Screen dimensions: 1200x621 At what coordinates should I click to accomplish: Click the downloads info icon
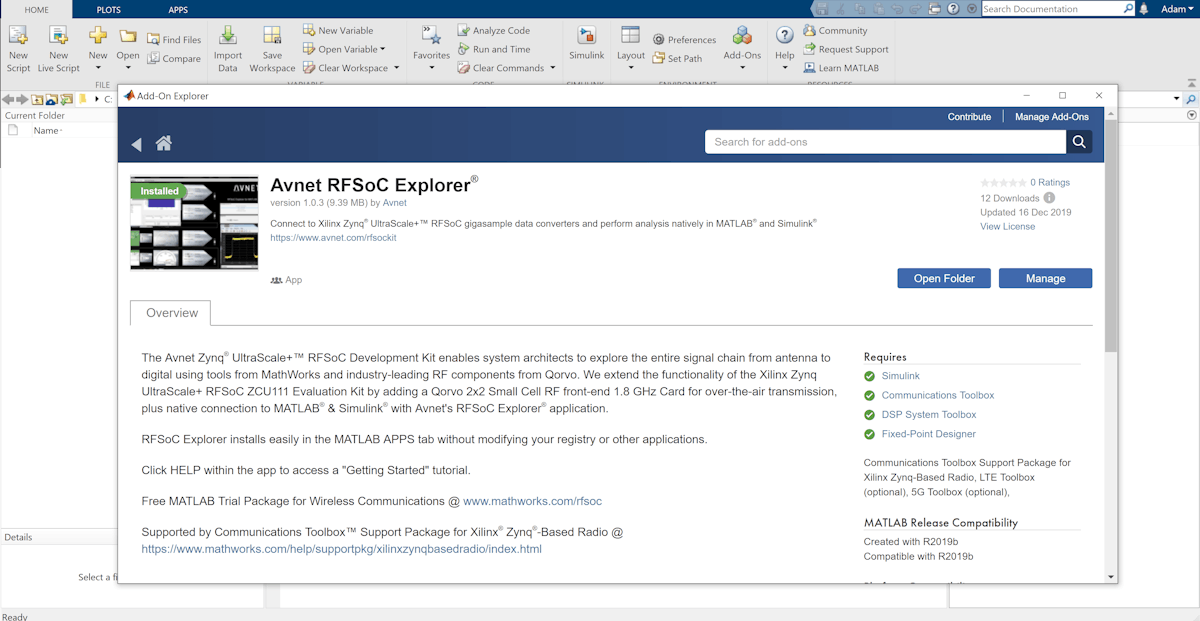click(x=1049, y=198)
